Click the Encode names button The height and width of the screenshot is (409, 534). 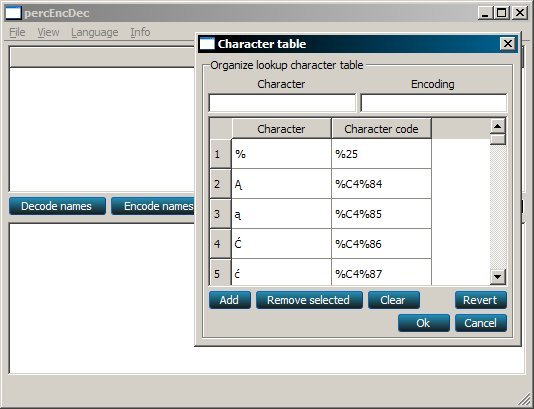click(153, 206)
